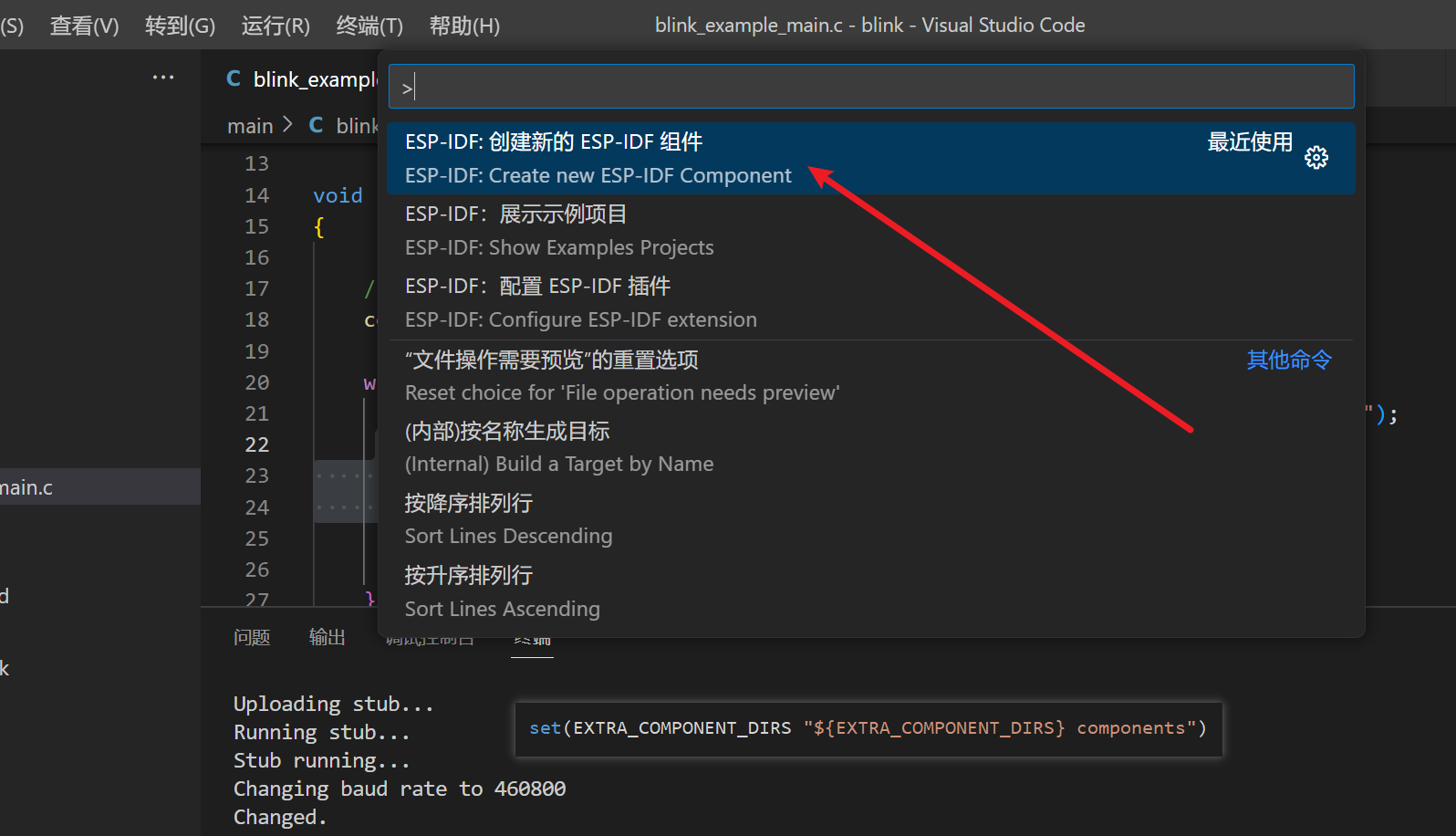Viewport: 1456px width, 836px height.
Task: Select Sort Lines Ascending command
Action: [x=871, y=591]
